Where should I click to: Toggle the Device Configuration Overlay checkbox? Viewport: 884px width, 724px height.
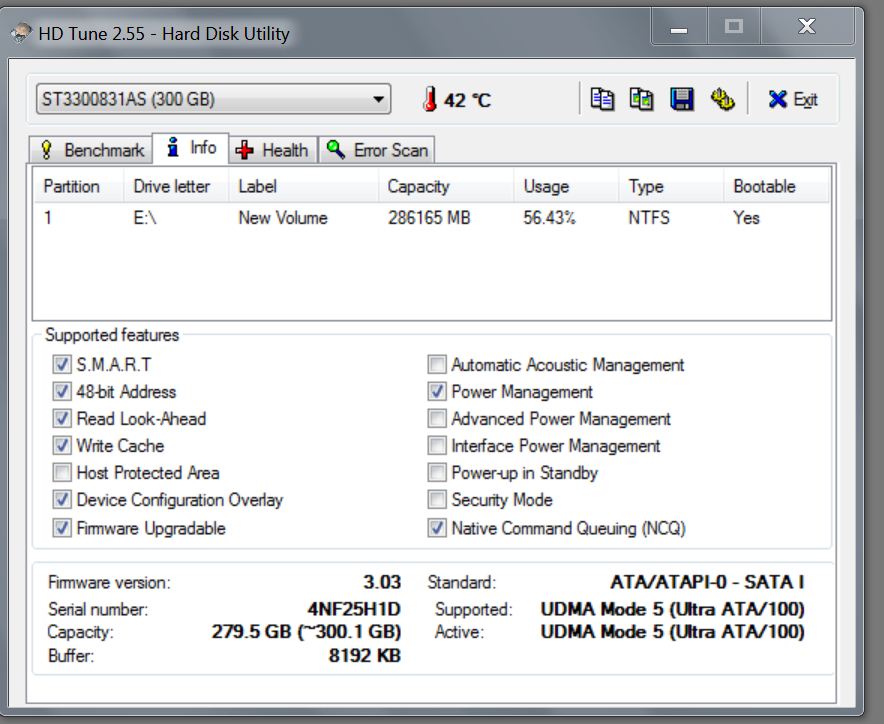click(x=62, y=500)
